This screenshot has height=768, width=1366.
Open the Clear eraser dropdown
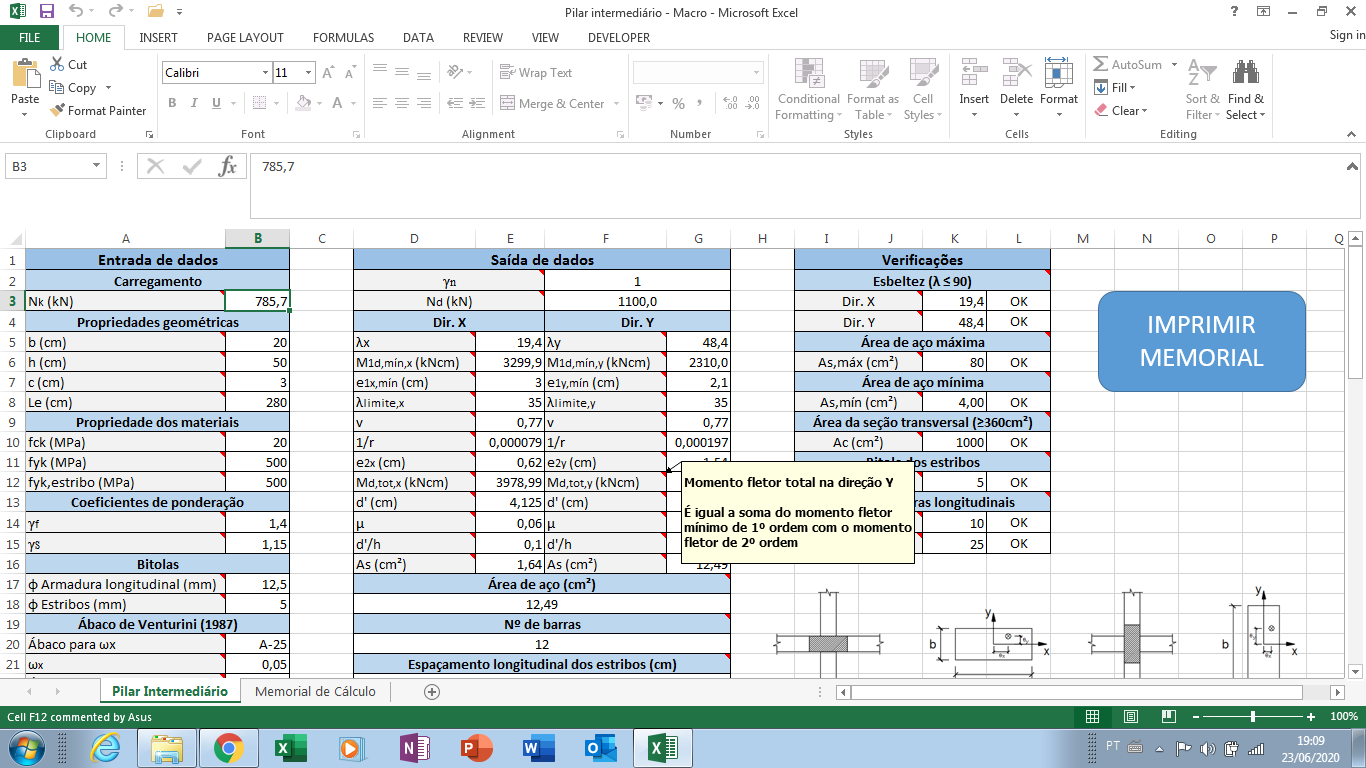pos(1121,110)
